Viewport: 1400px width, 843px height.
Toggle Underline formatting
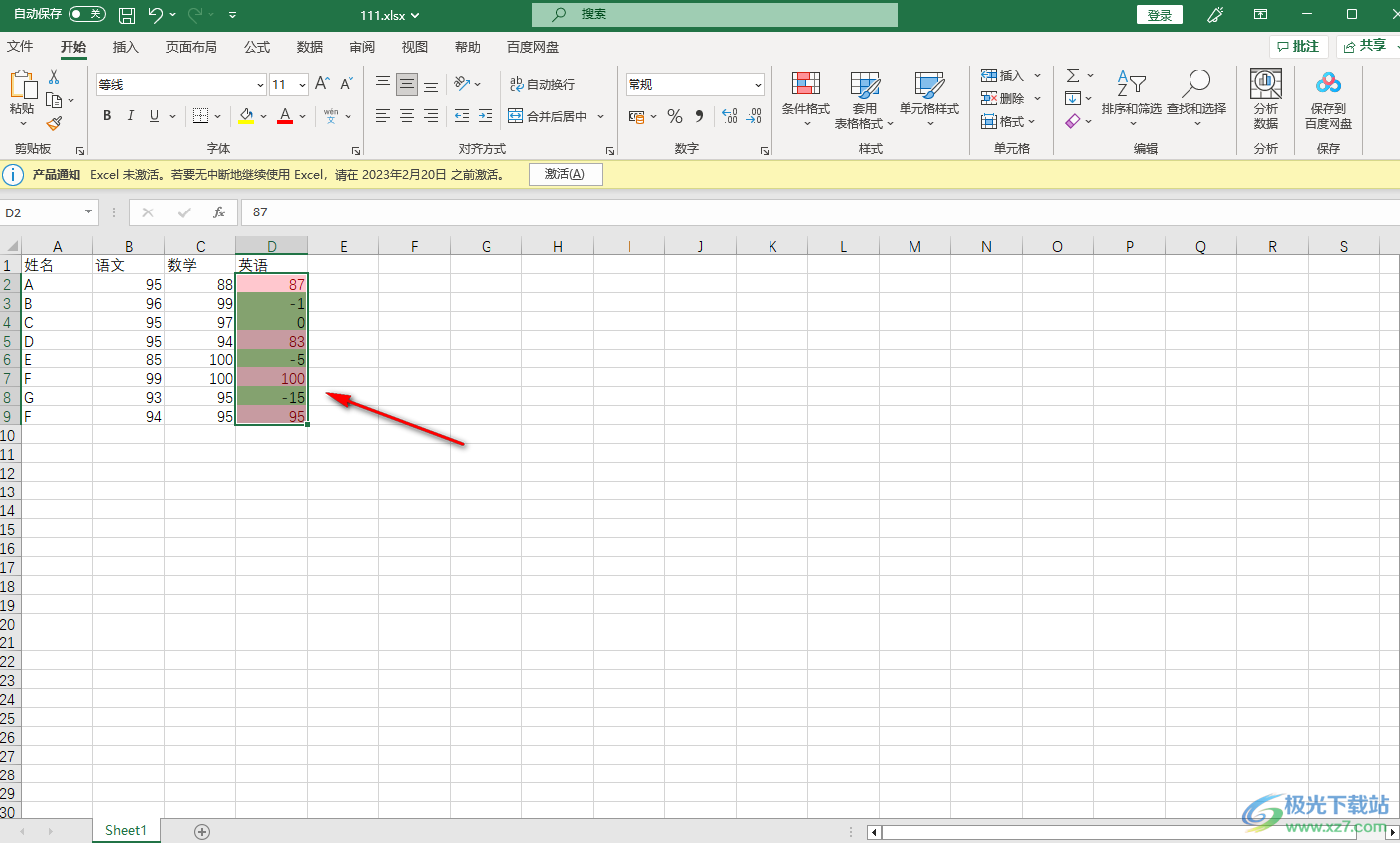[154, 116]
